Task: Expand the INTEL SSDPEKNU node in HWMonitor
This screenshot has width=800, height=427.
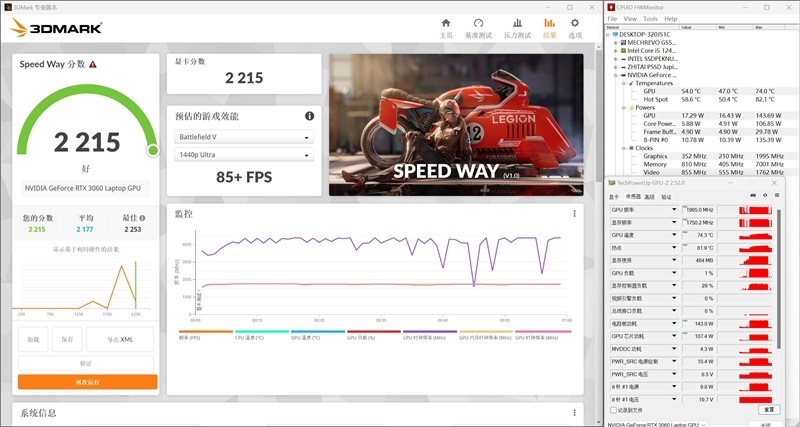Action: point(616,59)
